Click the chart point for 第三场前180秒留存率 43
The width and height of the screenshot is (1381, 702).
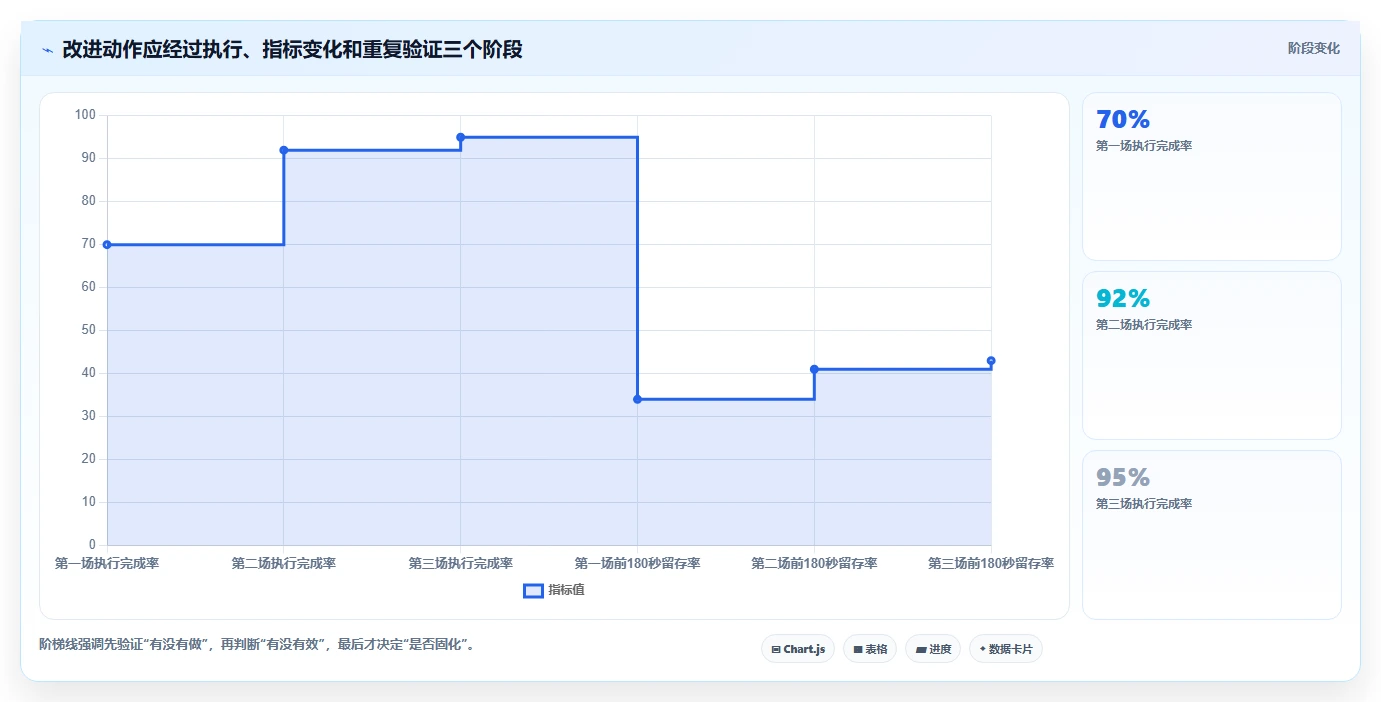pos(991,360)
